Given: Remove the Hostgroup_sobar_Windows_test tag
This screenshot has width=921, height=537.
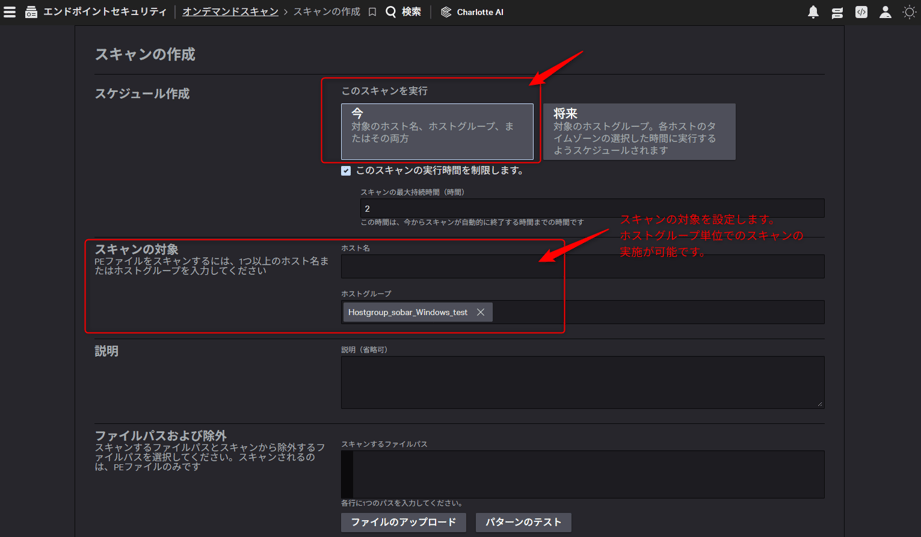Looking at the screenshot, I should tap(481, 312).
